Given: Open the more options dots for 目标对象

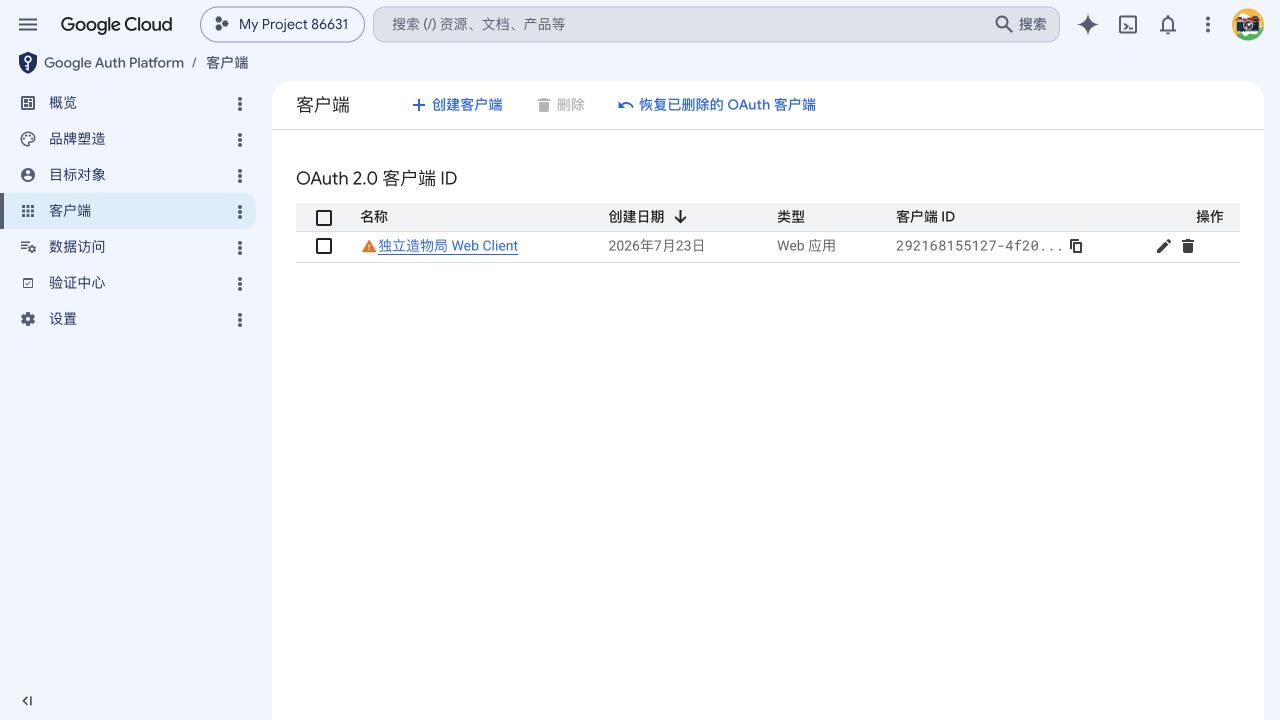Looking at the screenshot, I should (240, 176).
